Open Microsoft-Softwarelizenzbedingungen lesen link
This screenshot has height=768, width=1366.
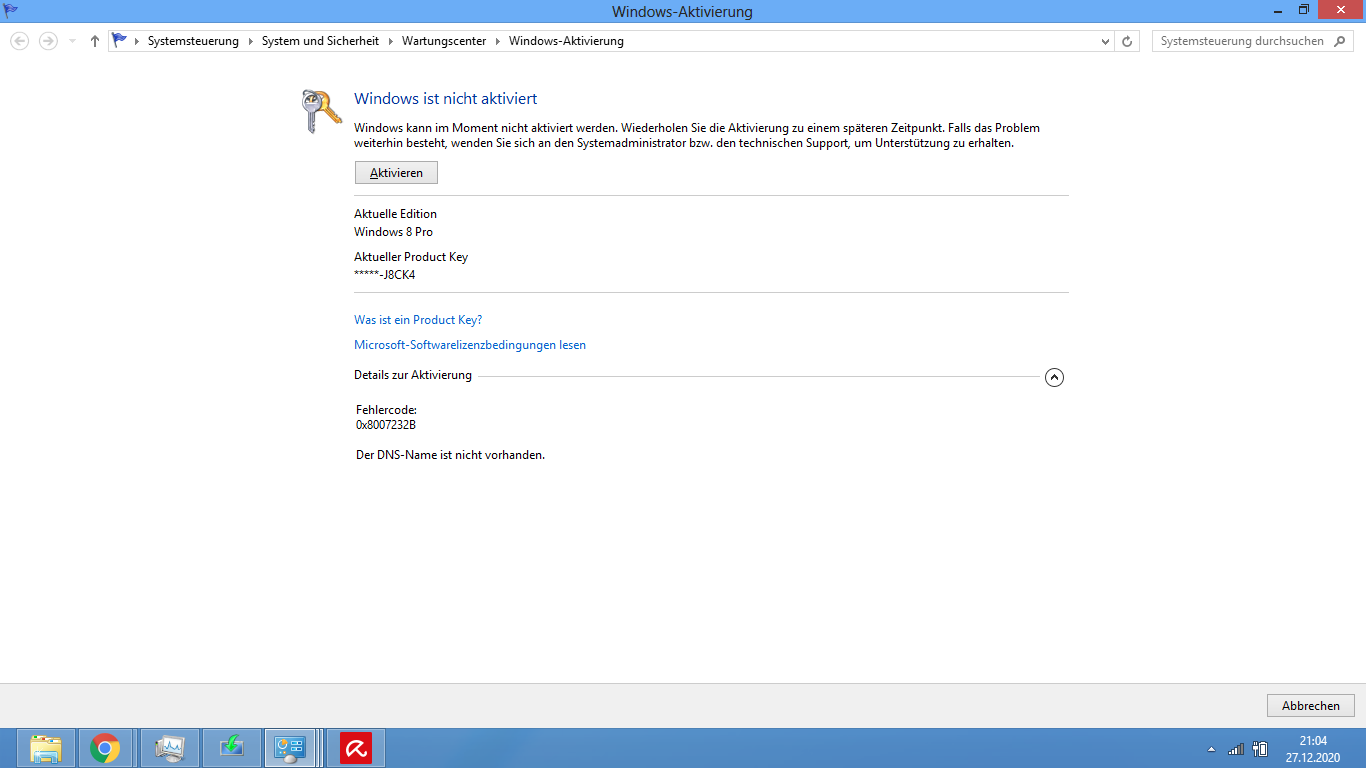[470, 345]
